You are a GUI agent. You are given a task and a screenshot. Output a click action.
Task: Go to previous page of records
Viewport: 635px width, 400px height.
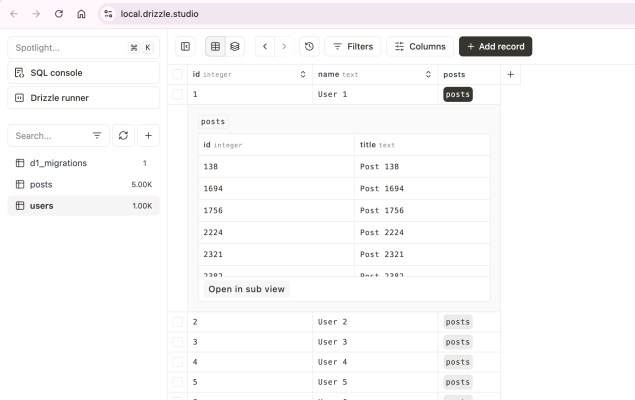265,47
